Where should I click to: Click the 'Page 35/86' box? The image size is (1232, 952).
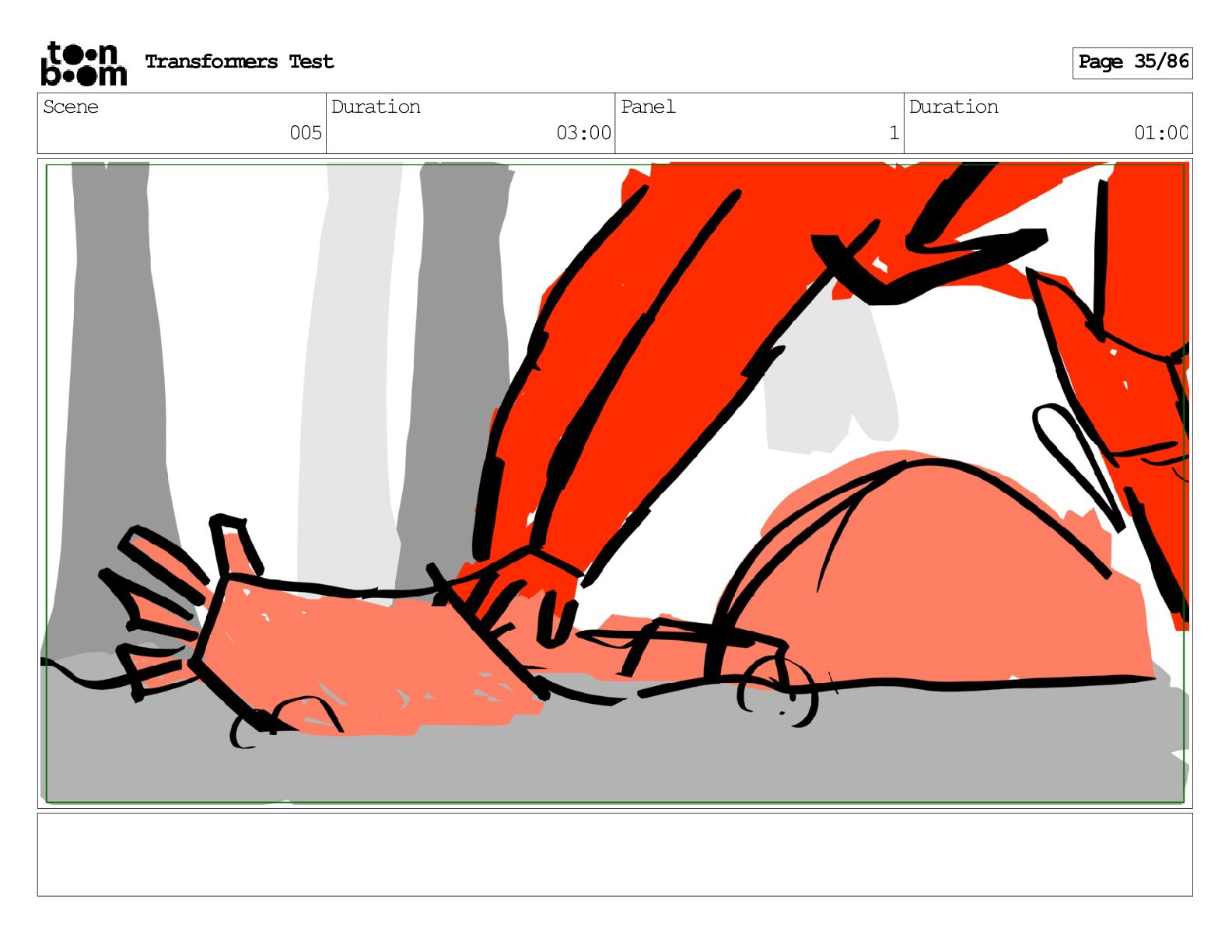(x=1132, y=62)
